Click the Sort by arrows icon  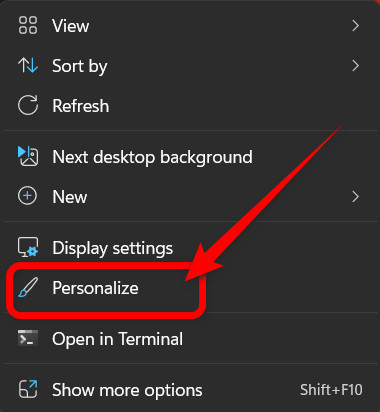click(28, 65)
